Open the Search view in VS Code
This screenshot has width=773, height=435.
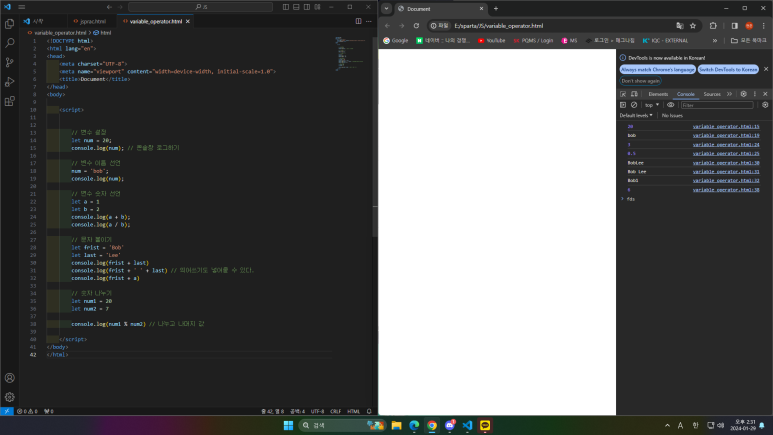[x=9, y=43]
